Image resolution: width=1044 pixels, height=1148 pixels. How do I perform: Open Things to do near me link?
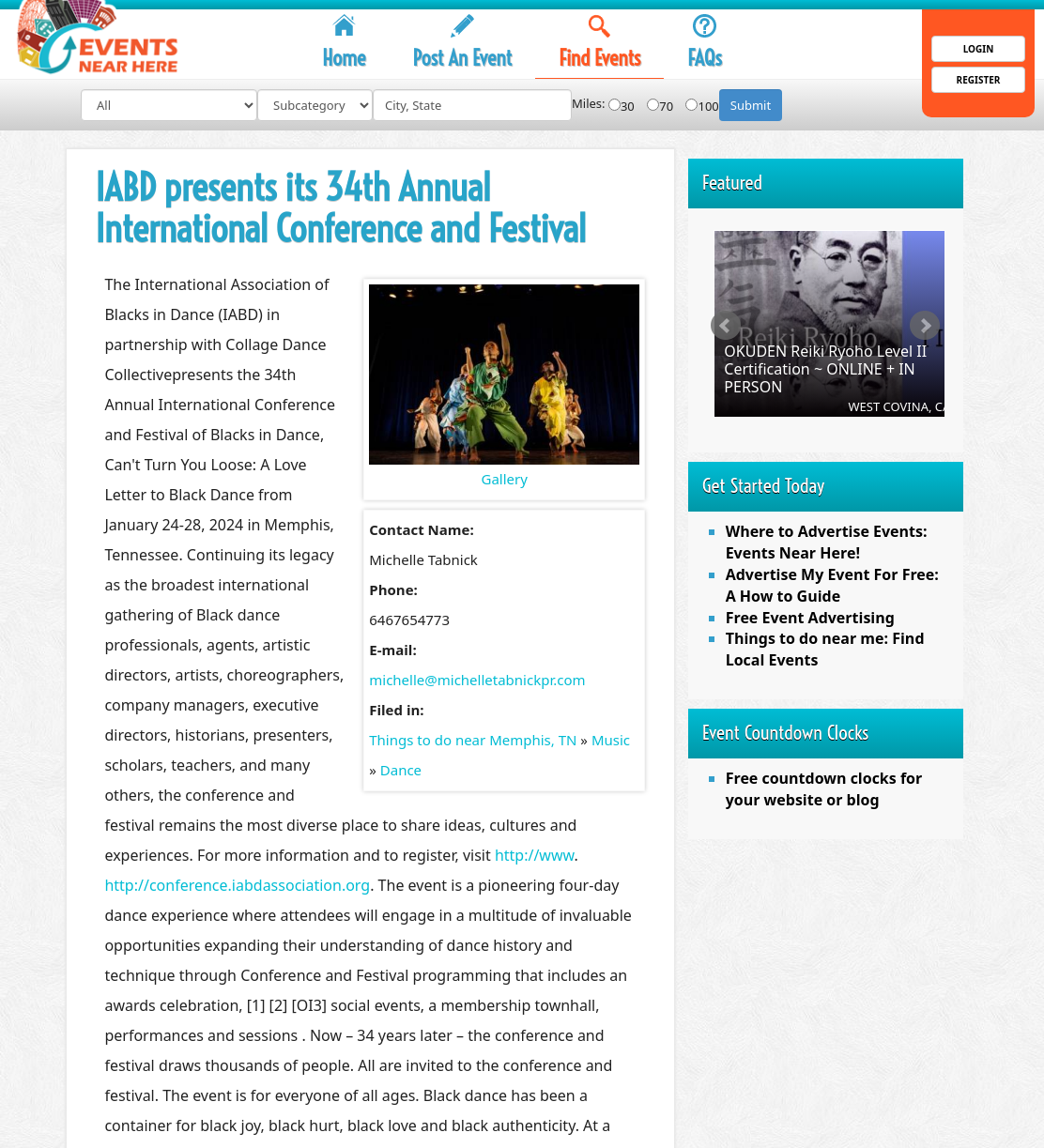(x=824, y=650)
